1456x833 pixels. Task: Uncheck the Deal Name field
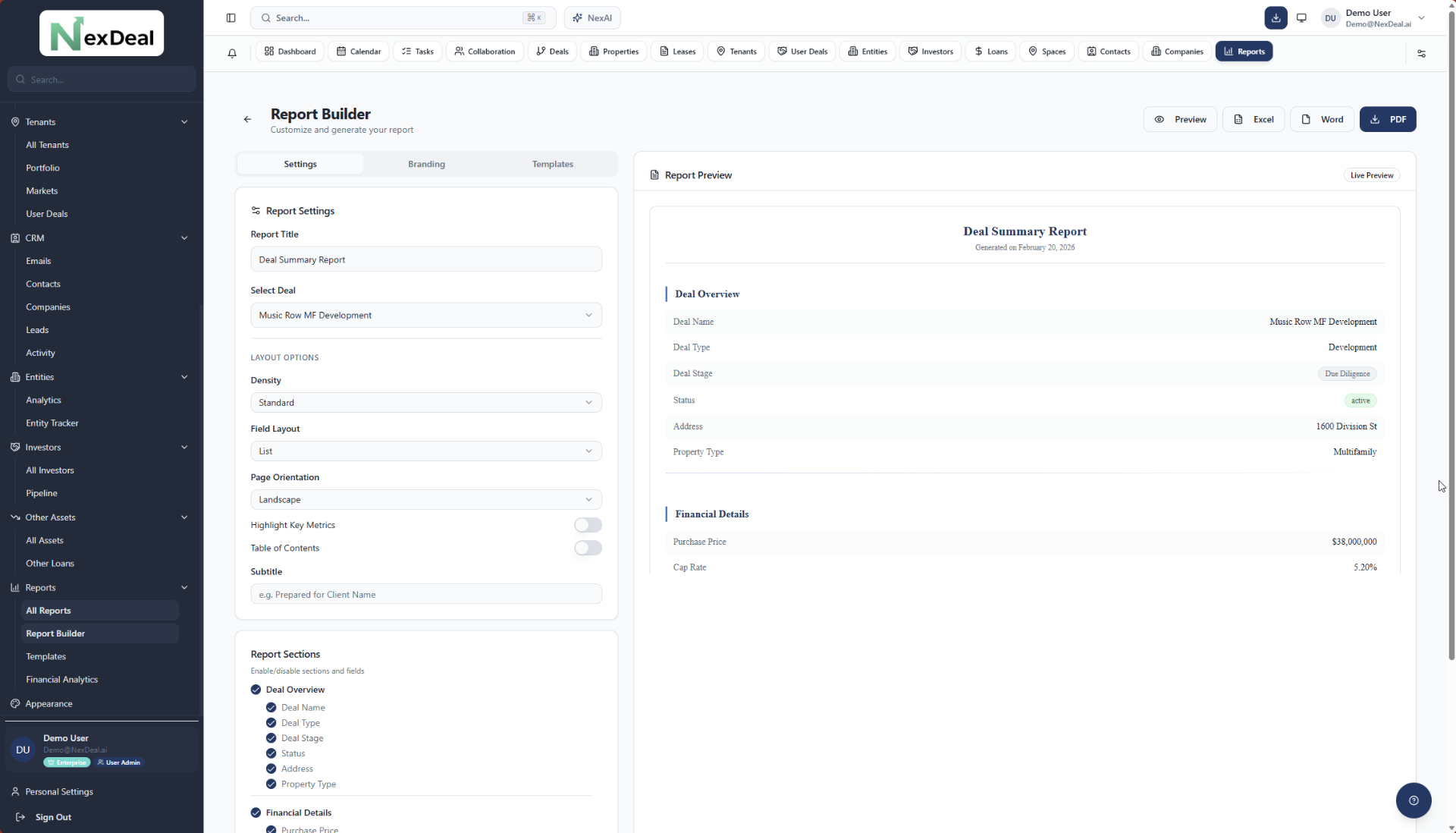[271, 707]
